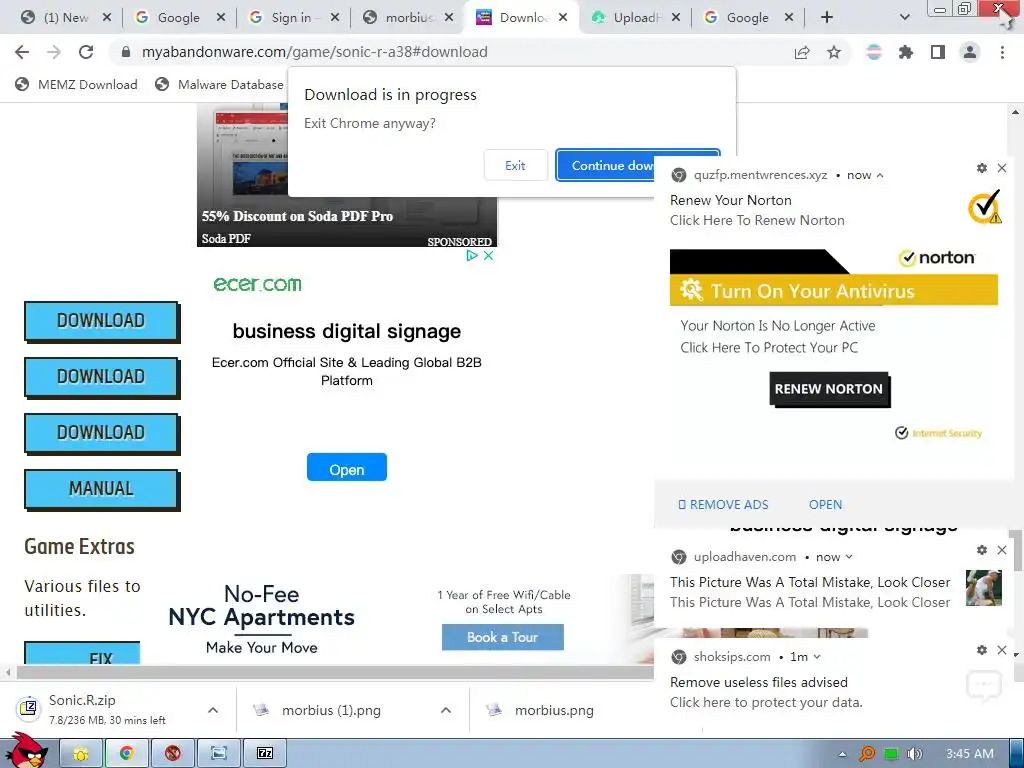
Task: Open the 7-Zip taskbar icon
Action: (265, 754)
